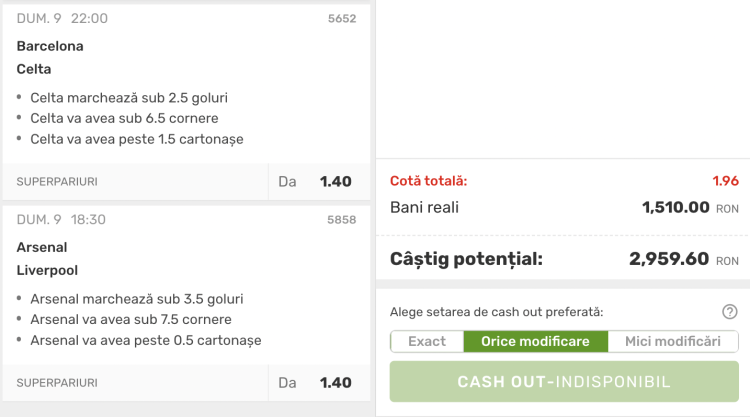Screen dimensions: 750x417
Task: Click the SUPERPARIURI label under Barcelona–Celta
Action: pyautogui.click(x=57, y=182)
